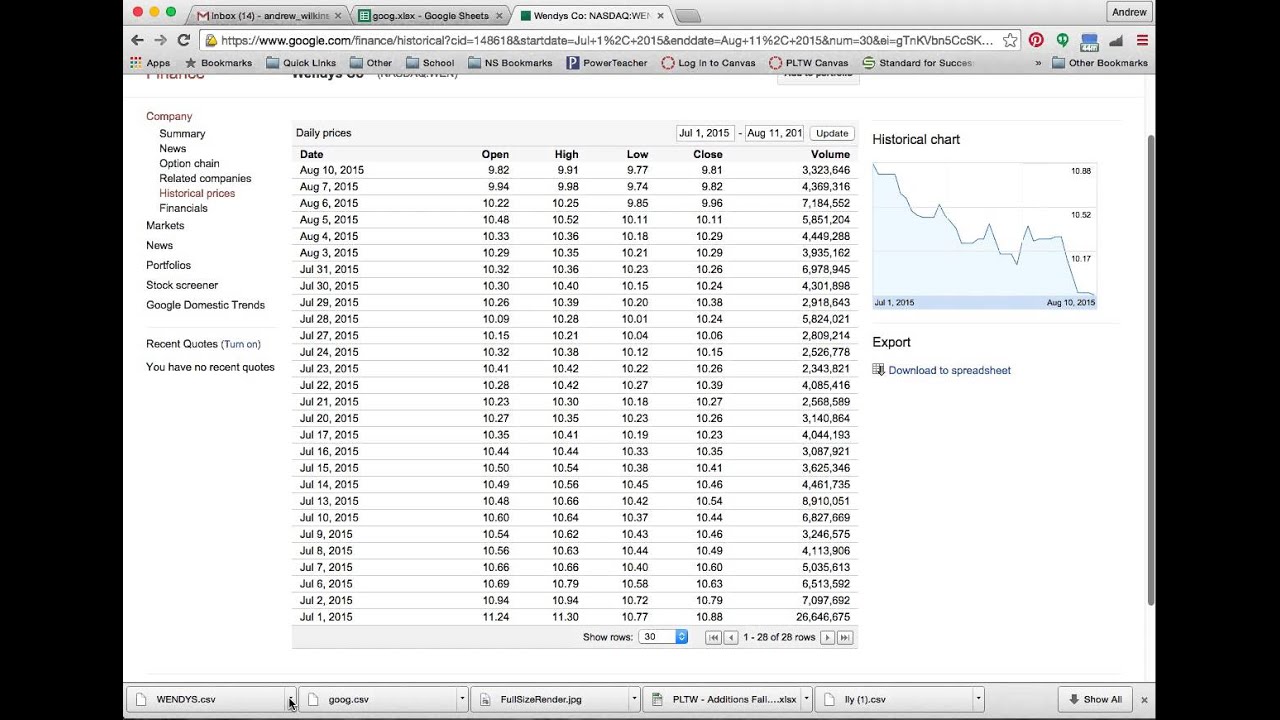Open the gray staircase extension icon

(1116, 40)
